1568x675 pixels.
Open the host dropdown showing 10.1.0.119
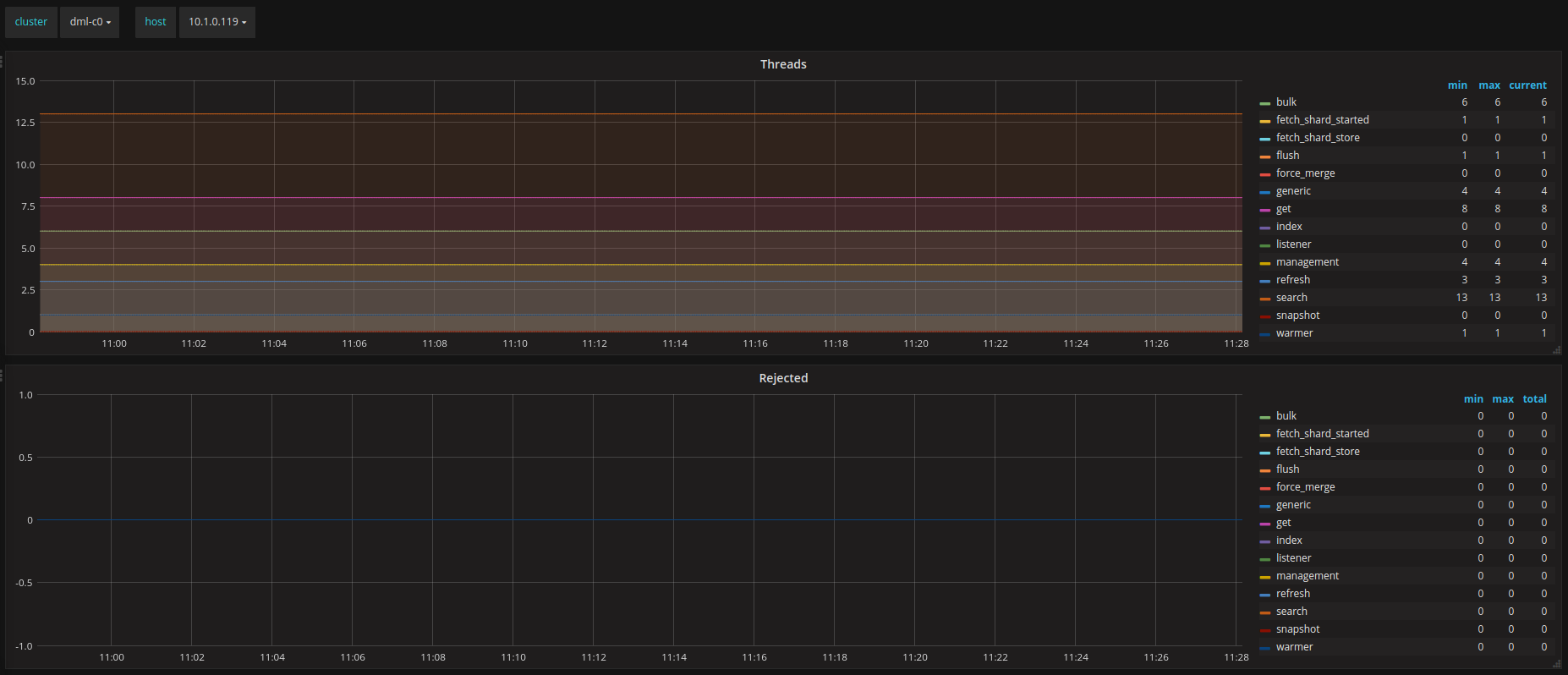[x=217, y=22]
